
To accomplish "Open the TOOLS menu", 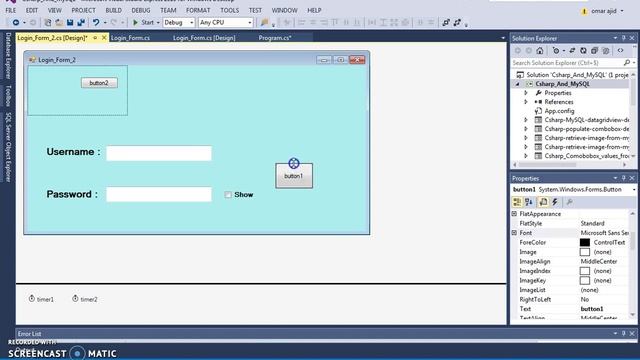I will point(229,10).
